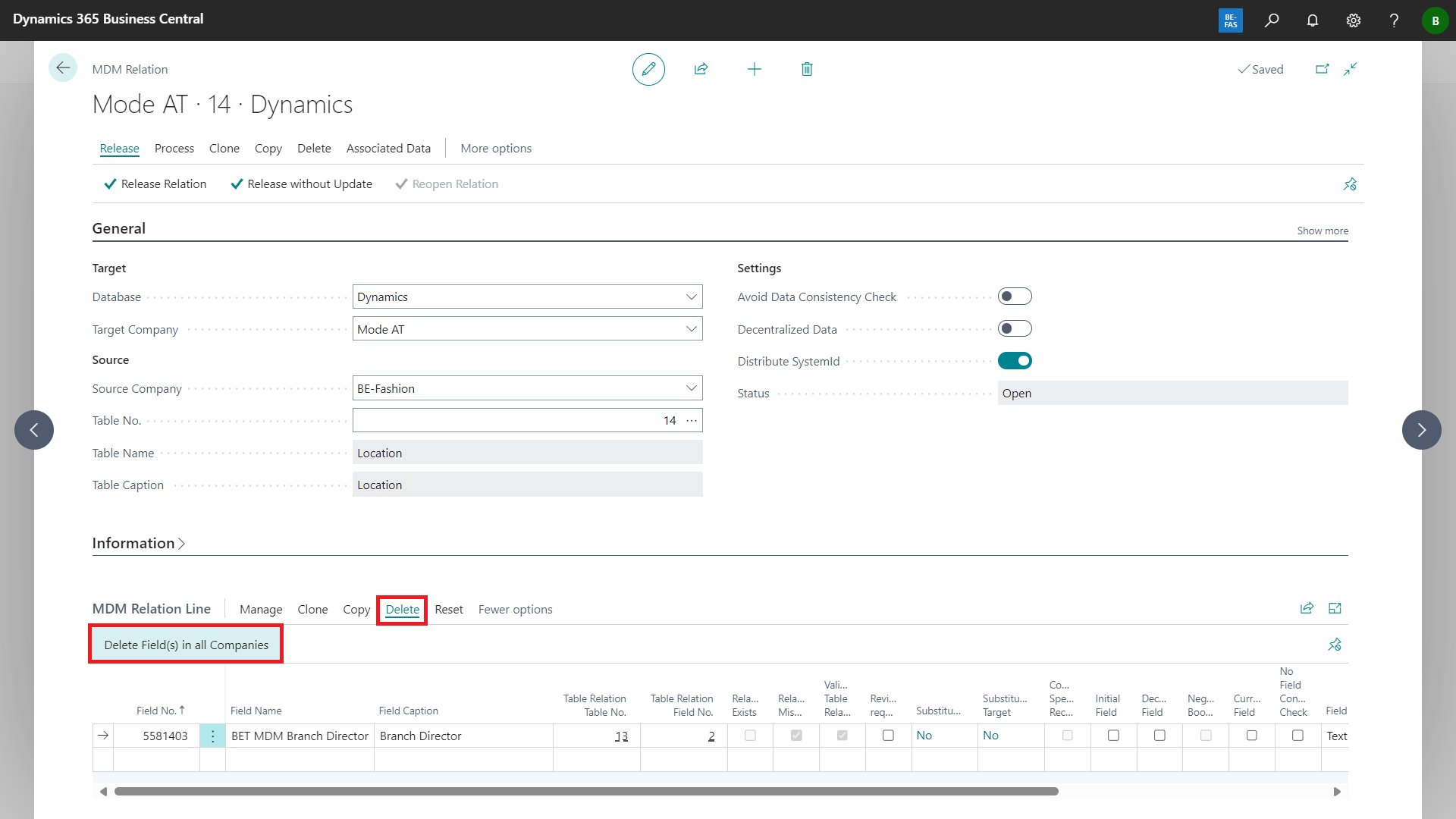Expand the MDM Relation Line part
The width and height of the screenshot is (1456, 819).
tap(1335, 608)
